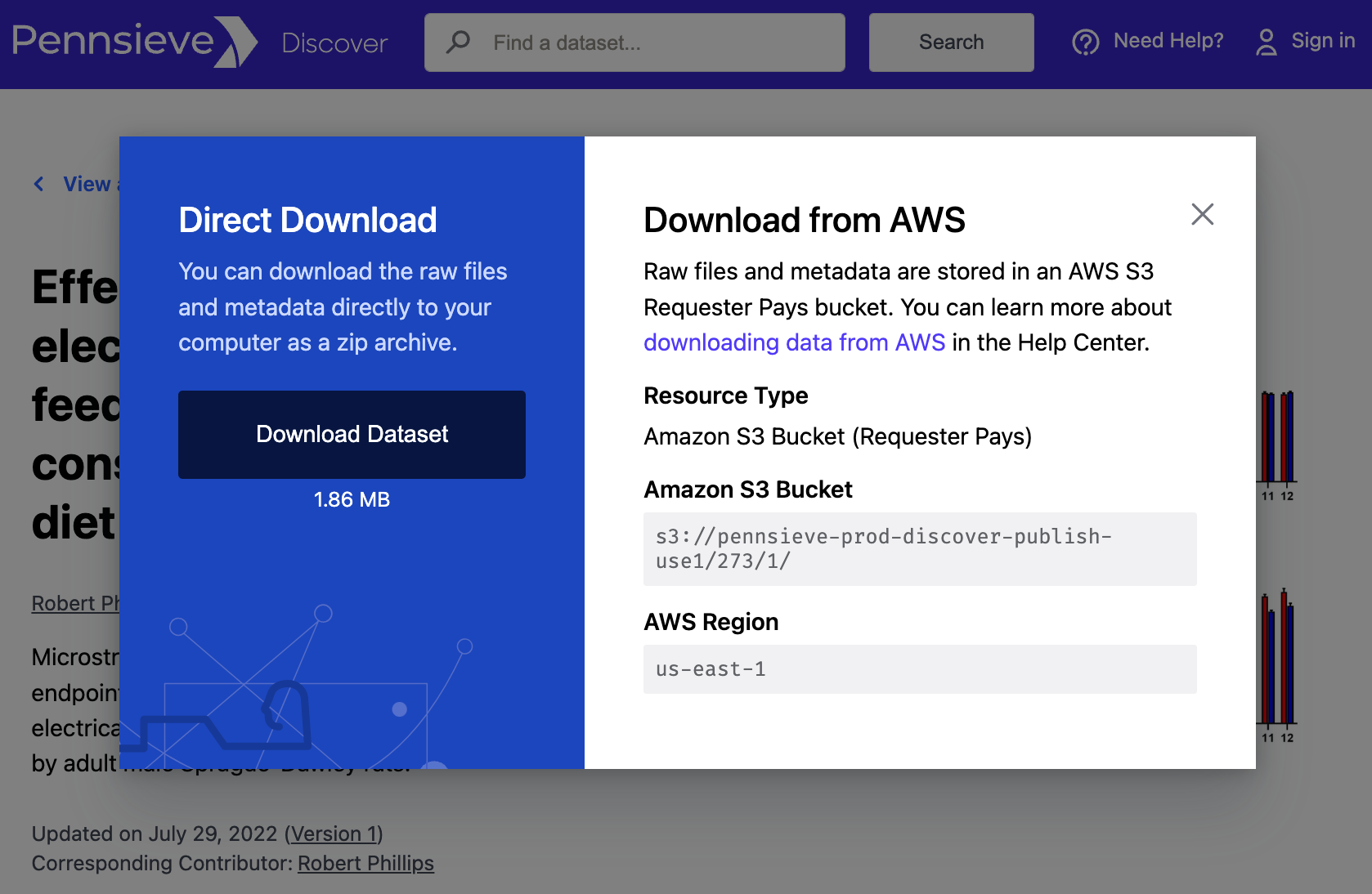Screen dimensions: 1372x894
Task: Open Robert Phillips corresponding contributor link
Action: coord(365,863)
